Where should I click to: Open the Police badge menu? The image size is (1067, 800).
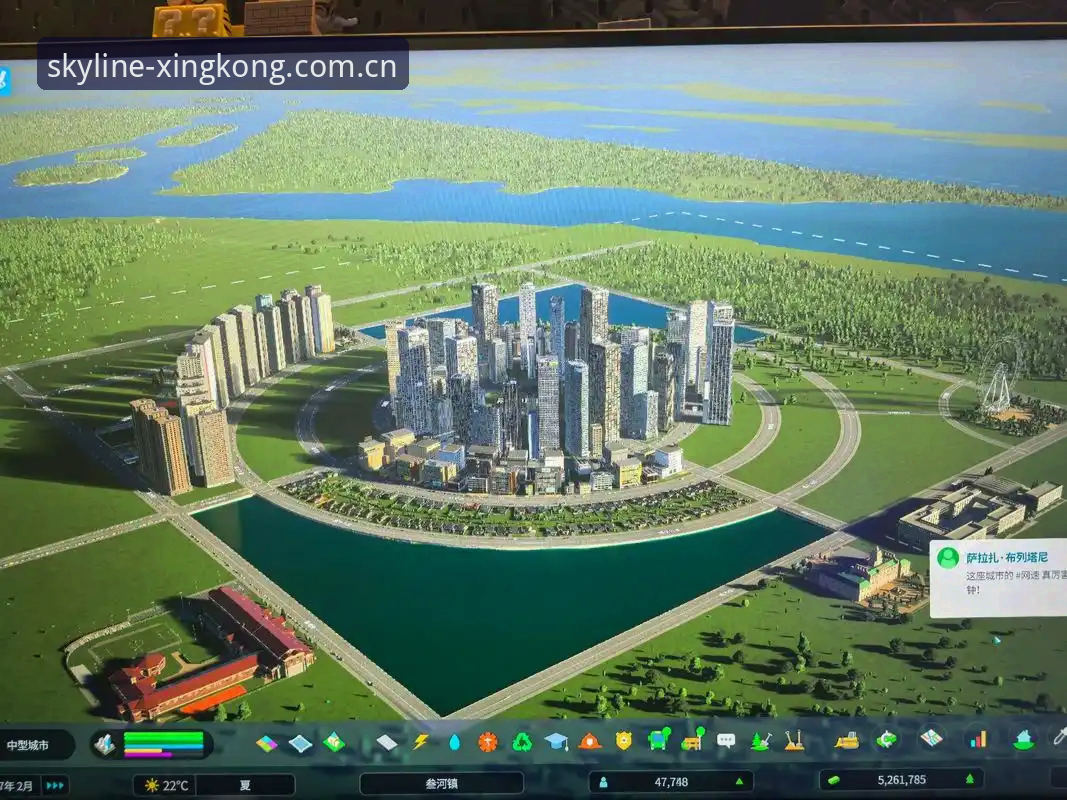[623, 741]
